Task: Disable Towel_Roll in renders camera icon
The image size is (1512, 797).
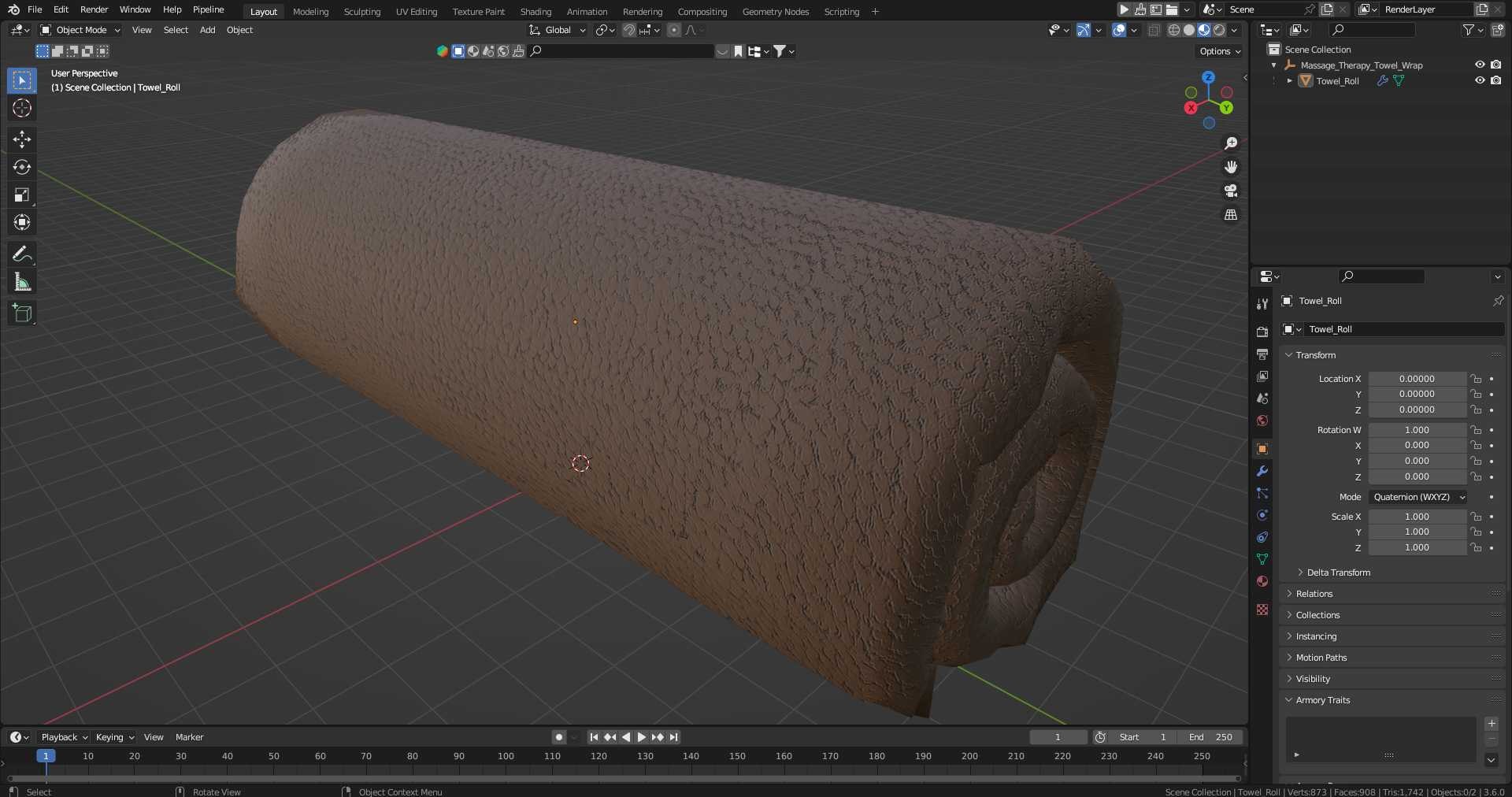Action: [x=1496, y=80]
